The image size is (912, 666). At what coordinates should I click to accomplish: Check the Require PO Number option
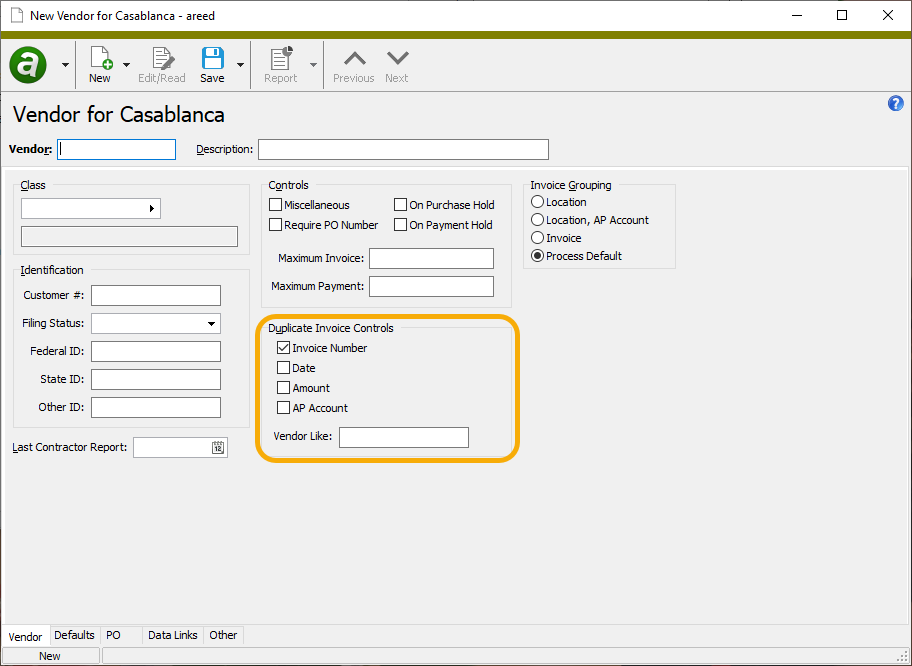coord(274,225)
